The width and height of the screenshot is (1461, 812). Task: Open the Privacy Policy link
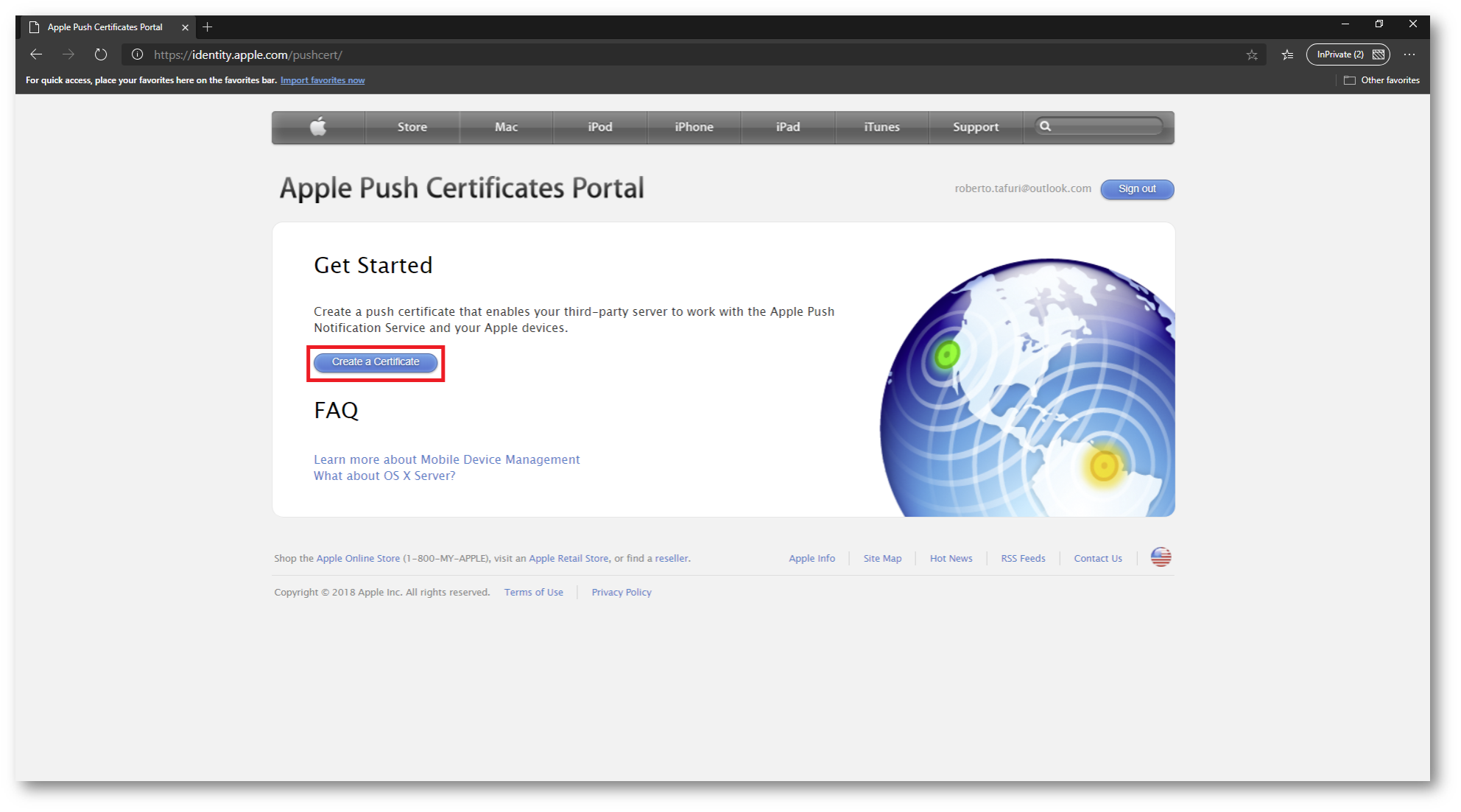622,593
